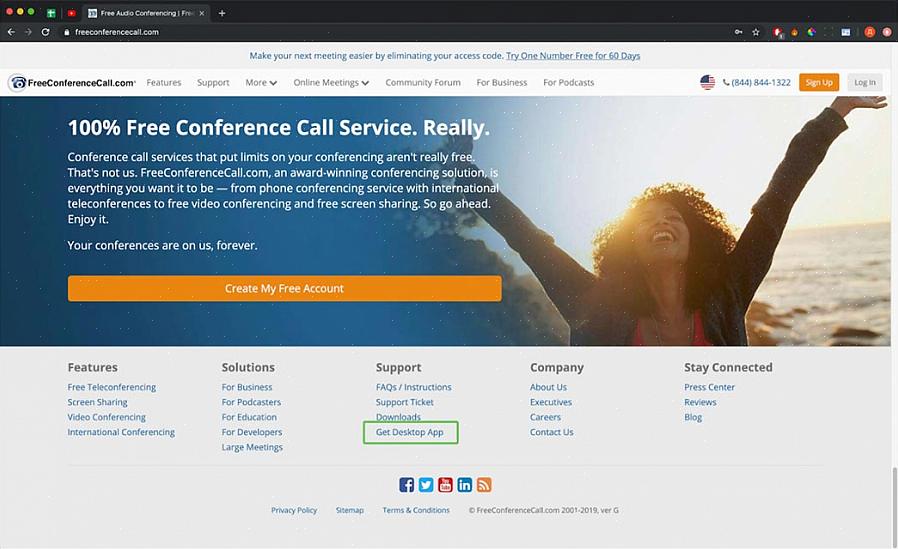
Task: Expand the More dropdown menu
Action: (261, 82)
